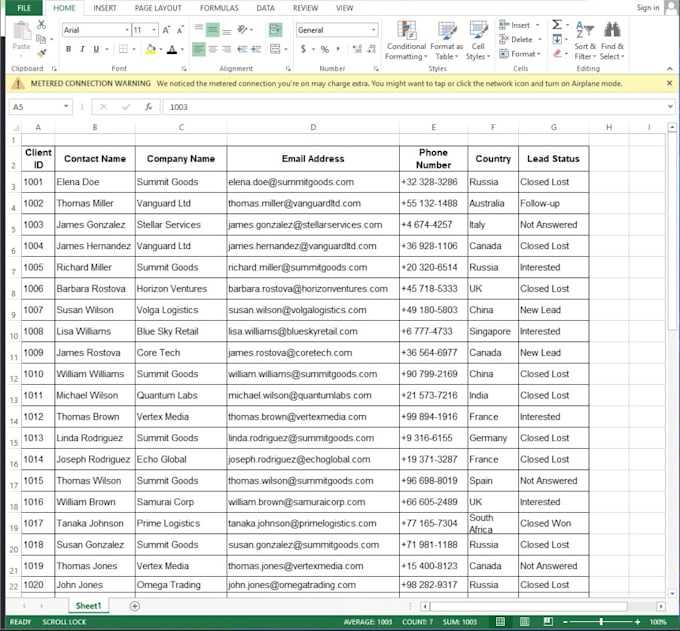680x631 pixels.
Task: Click the Name Box showing A5
Action: 39,107
